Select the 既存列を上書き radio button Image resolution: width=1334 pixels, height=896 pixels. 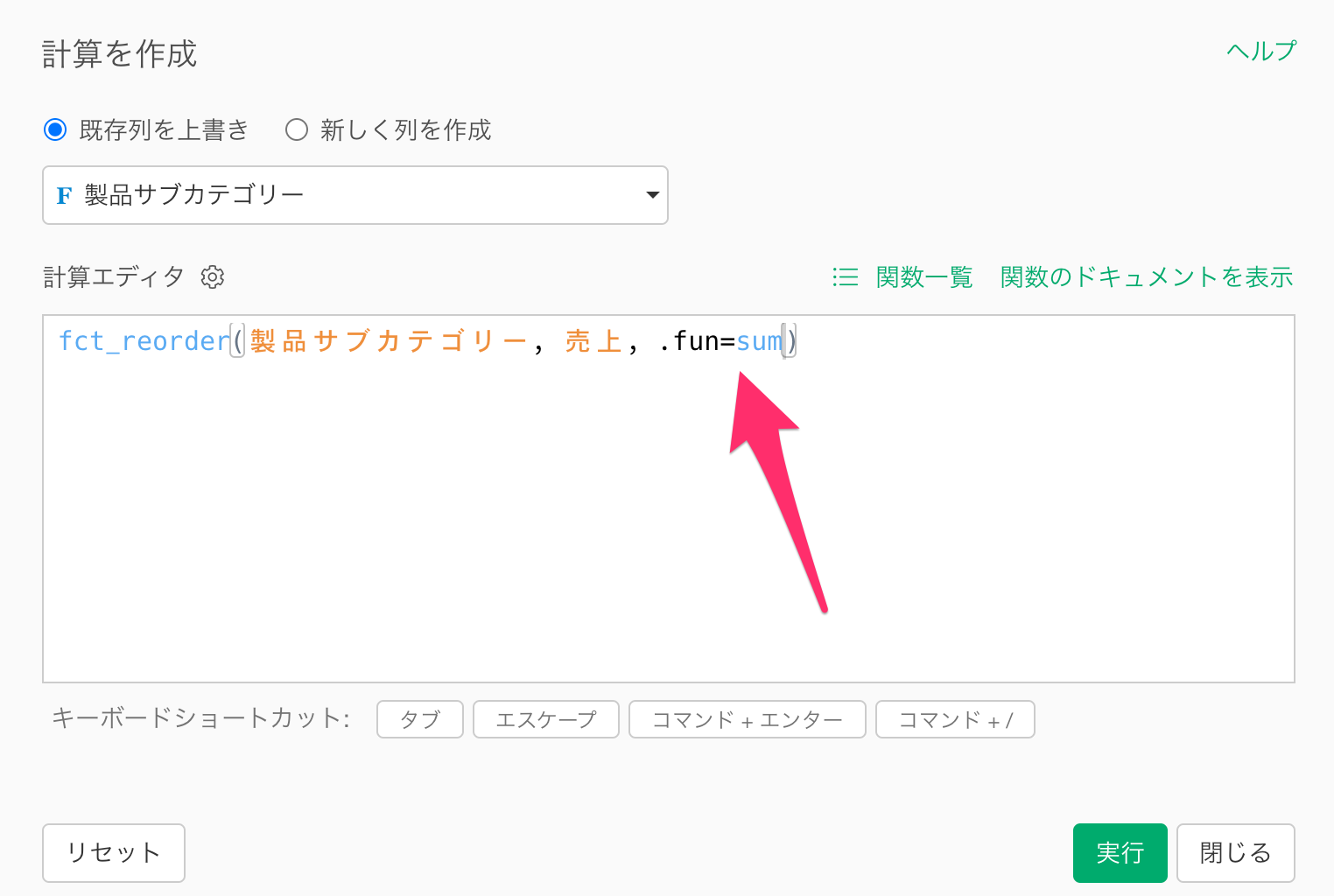click(x=55, y=130)
